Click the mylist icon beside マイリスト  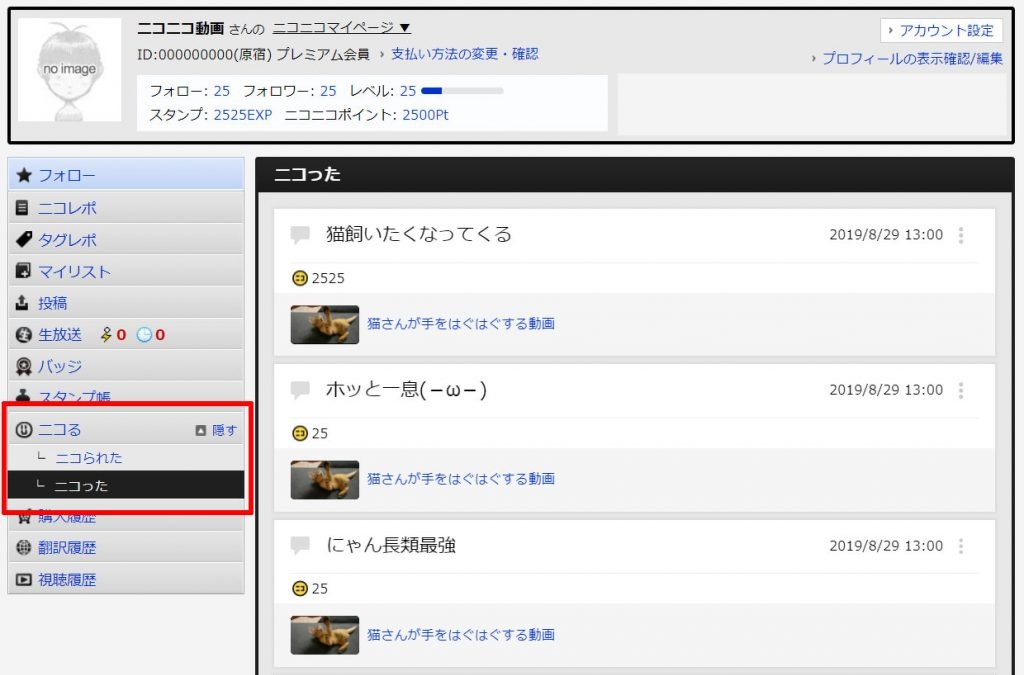24,270
